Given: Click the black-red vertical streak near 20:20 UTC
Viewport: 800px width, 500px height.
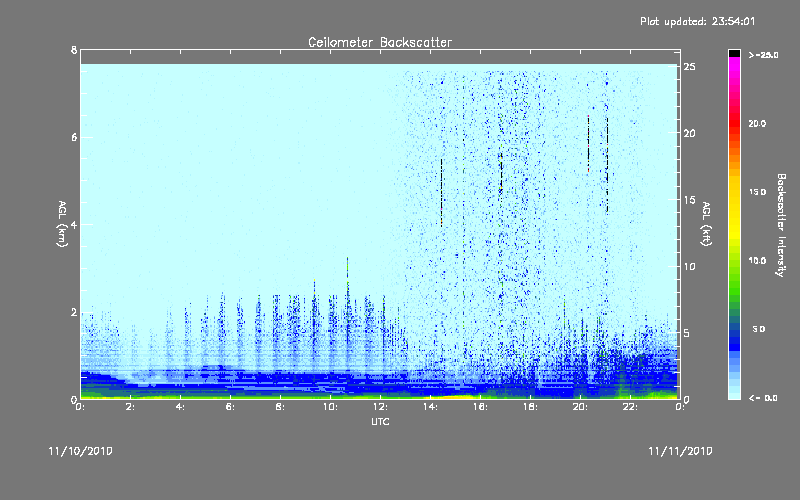Looking at the screenshot, I should click(x=588, y=144).
